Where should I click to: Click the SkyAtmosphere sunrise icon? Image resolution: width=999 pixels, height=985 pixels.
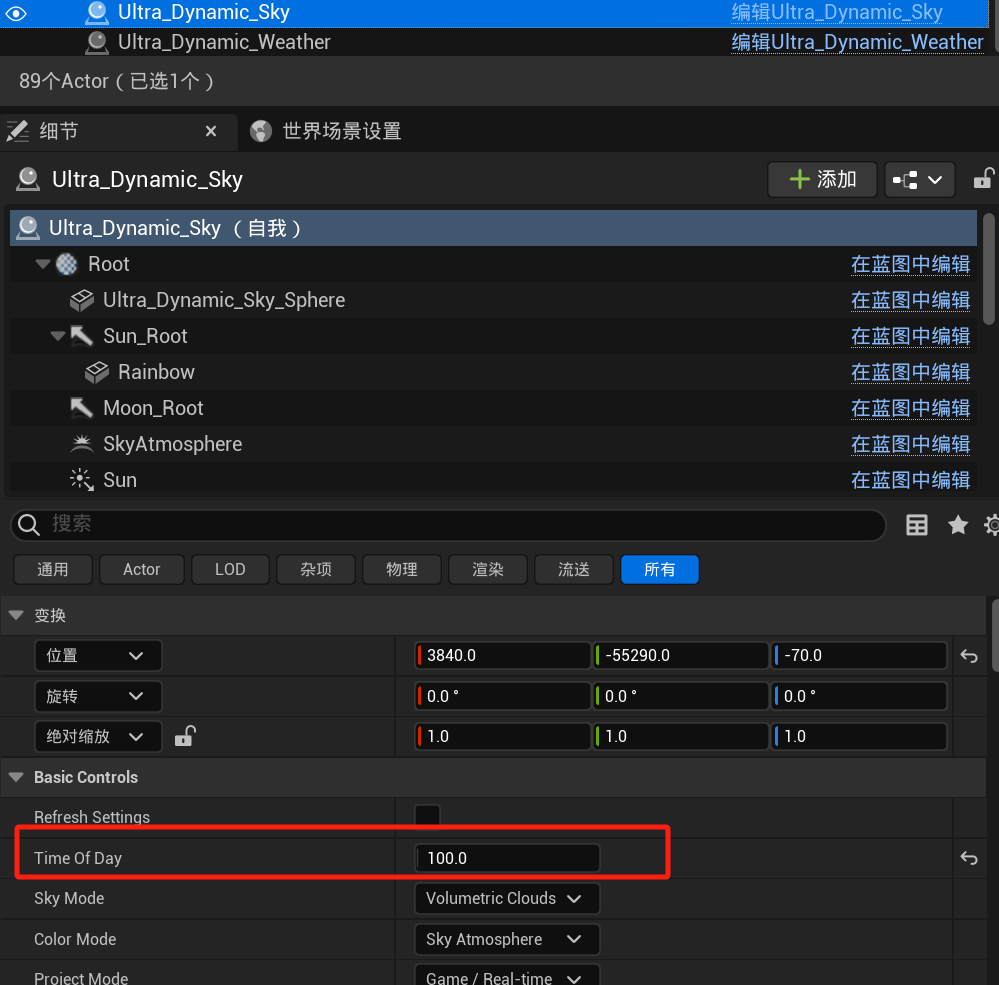pyautogui.click(x=82, y=444)
